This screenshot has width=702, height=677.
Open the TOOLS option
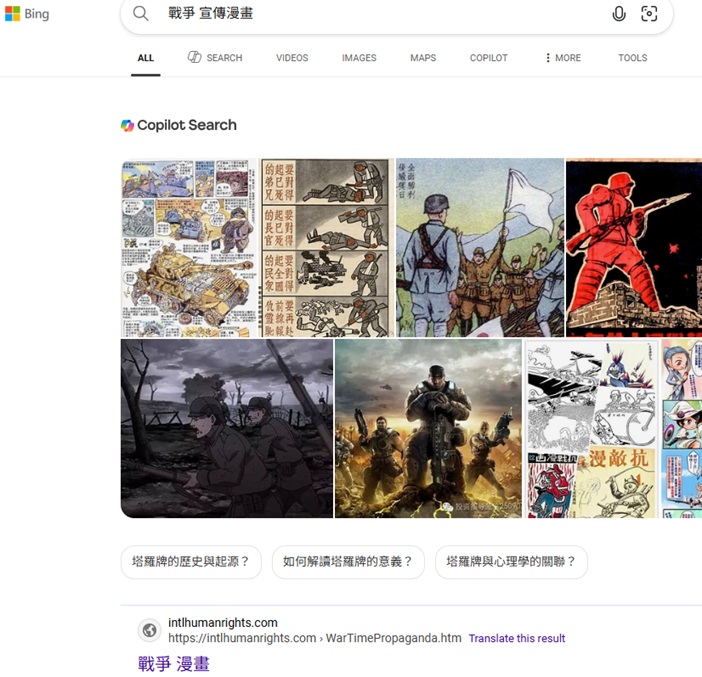(632, 58)
